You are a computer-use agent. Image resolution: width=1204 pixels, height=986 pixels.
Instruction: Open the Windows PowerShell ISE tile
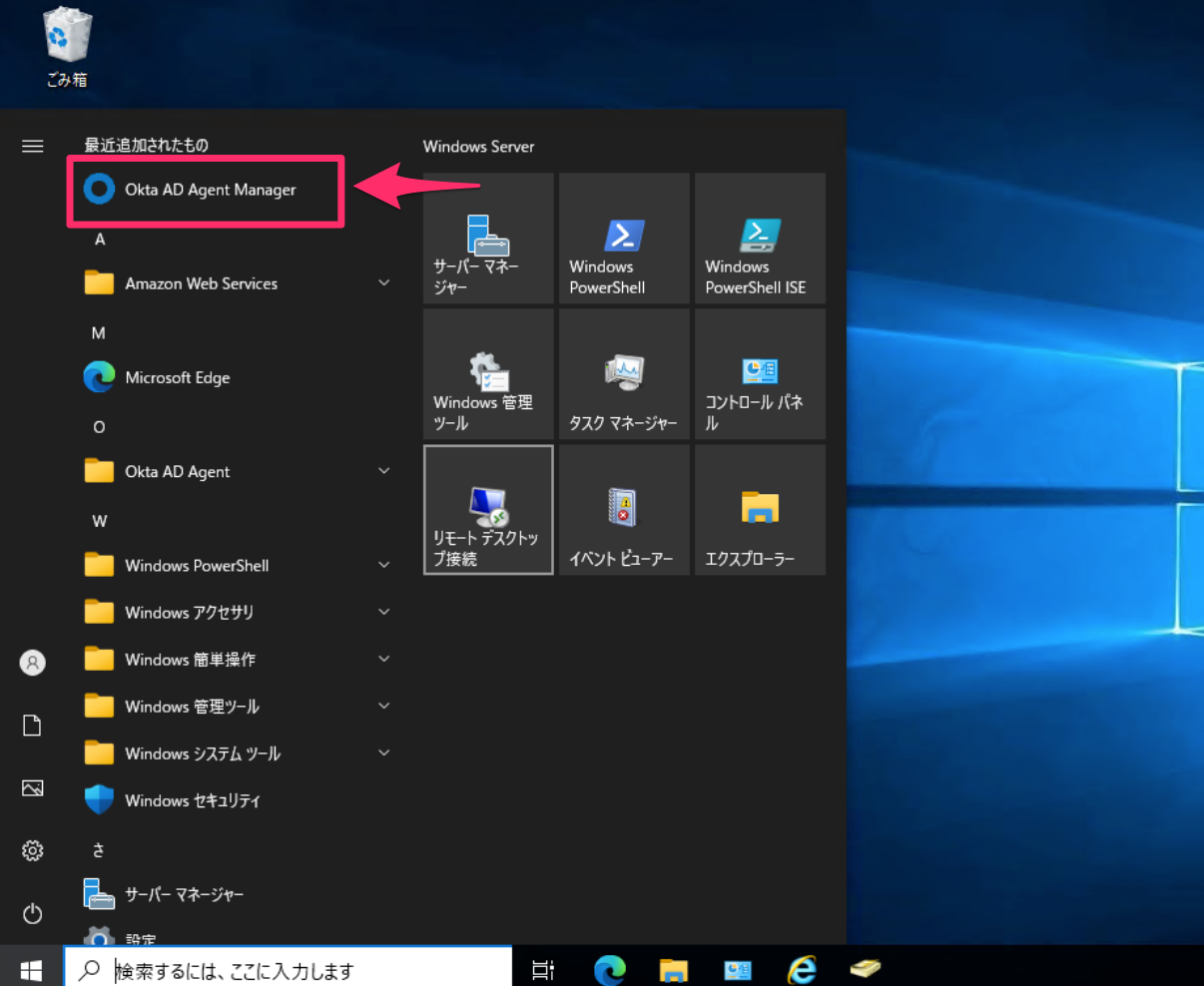coord(760,239)
